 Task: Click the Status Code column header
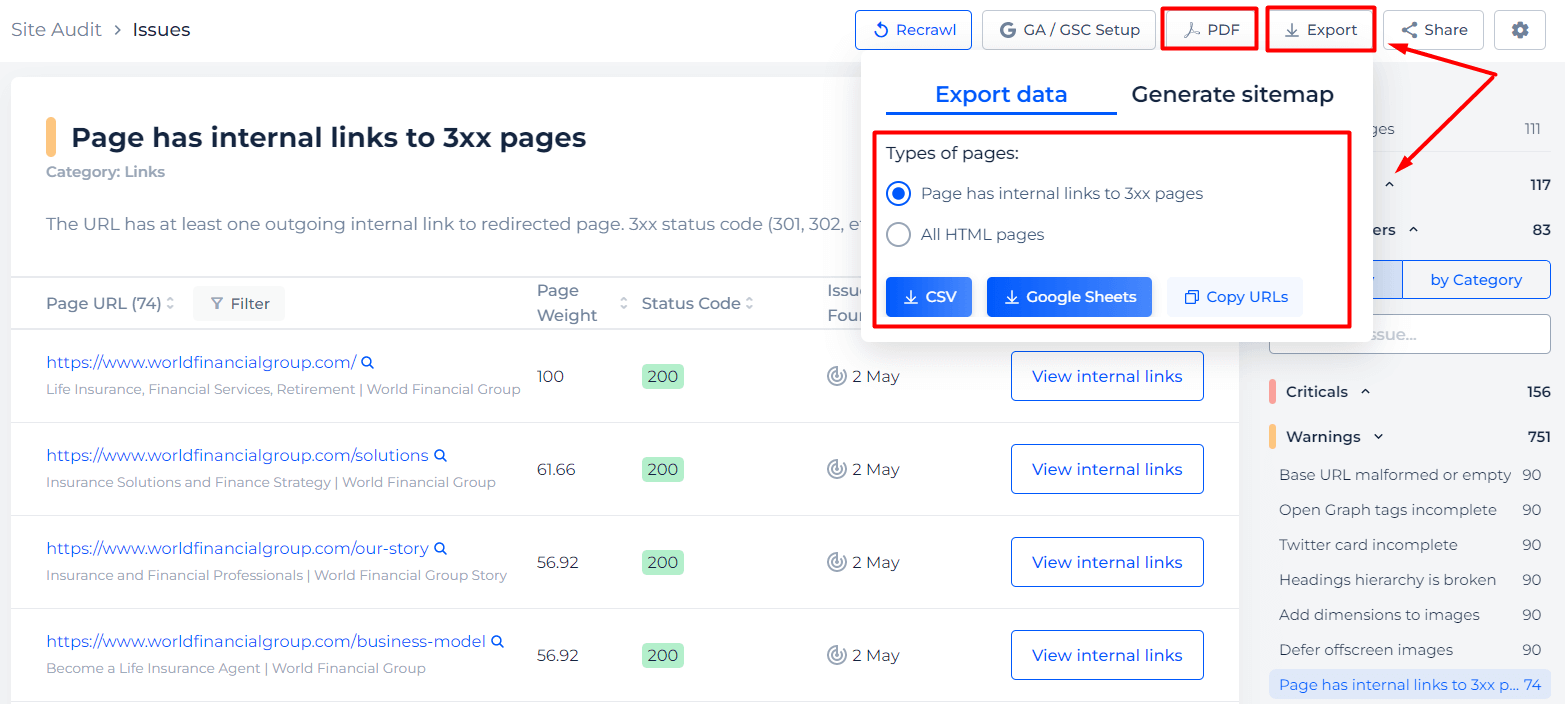point(691,303)
